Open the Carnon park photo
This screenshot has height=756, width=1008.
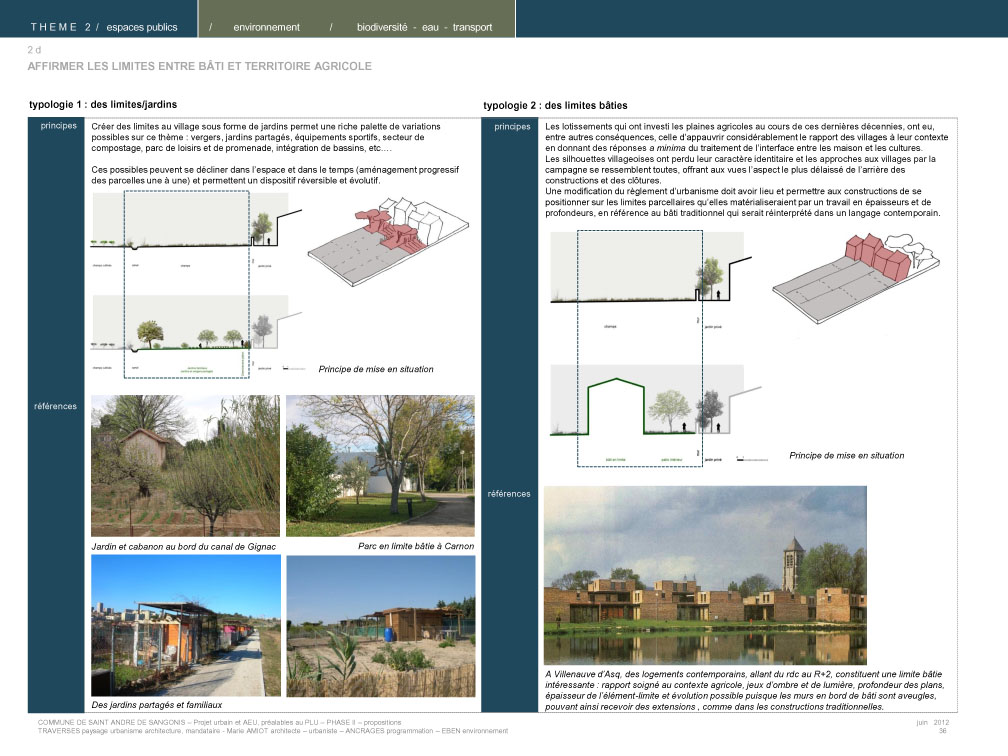[x=381, y=465]
